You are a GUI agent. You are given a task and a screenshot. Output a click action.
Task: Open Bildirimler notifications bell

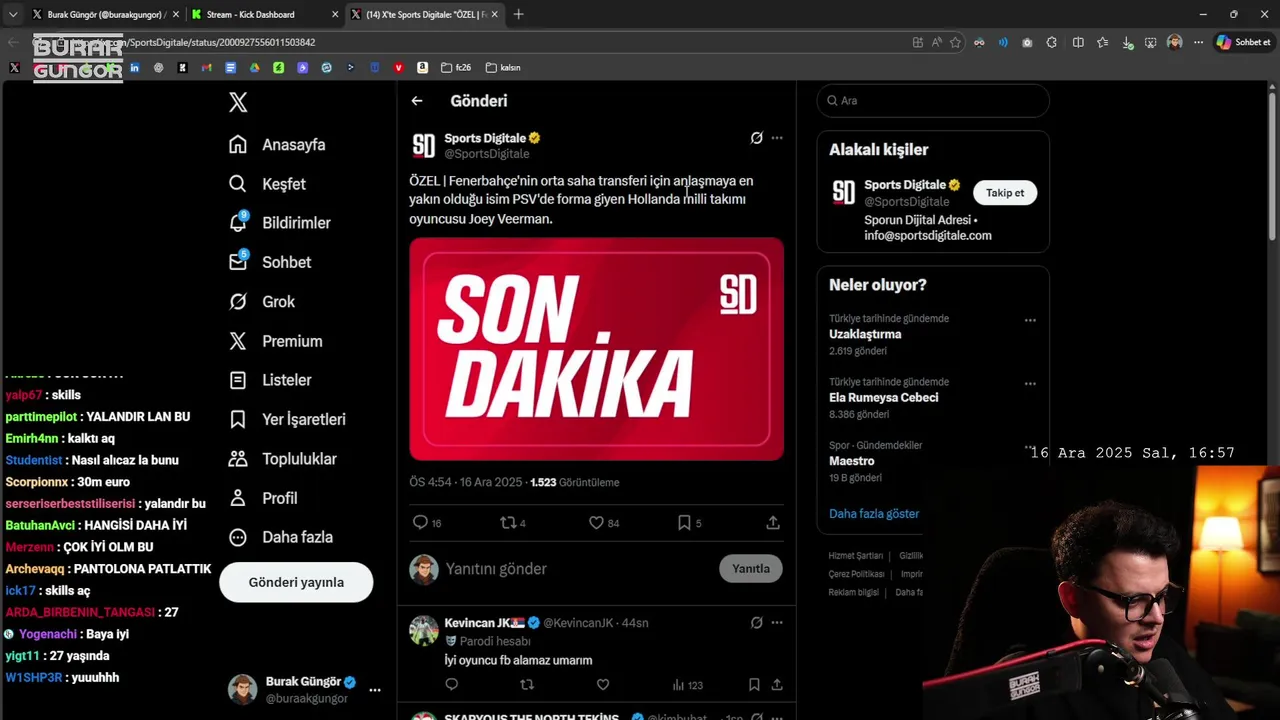pyautogui.click(x=238, y=222)
